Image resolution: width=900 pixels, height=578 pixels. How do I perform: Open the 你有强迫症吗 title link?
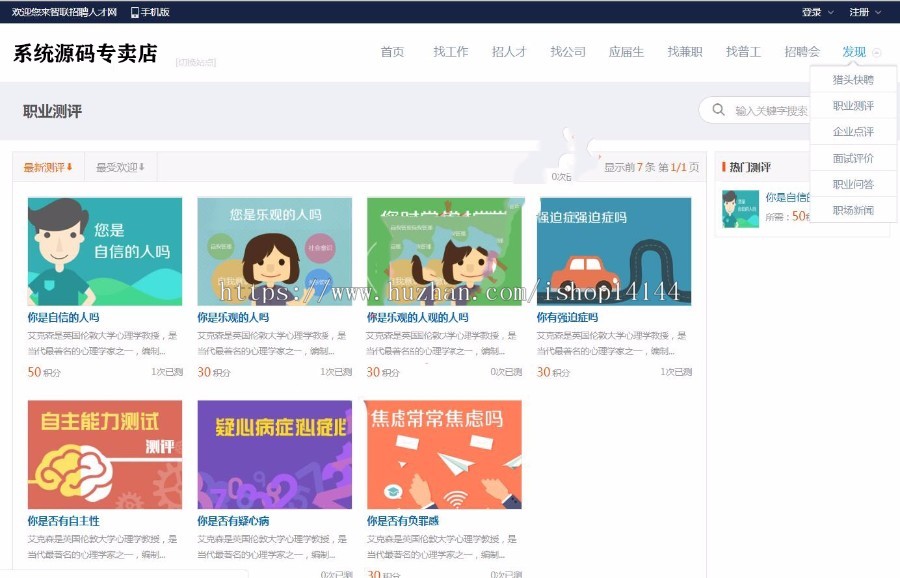pos(567,317)
